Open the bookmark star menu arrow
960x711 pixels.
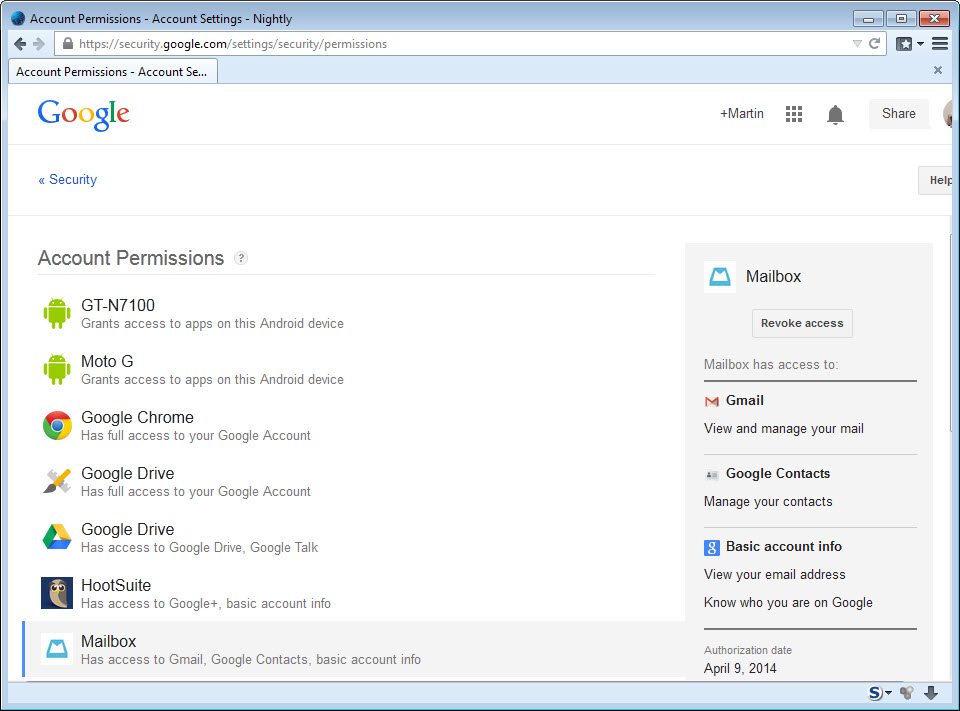point(921,43)
